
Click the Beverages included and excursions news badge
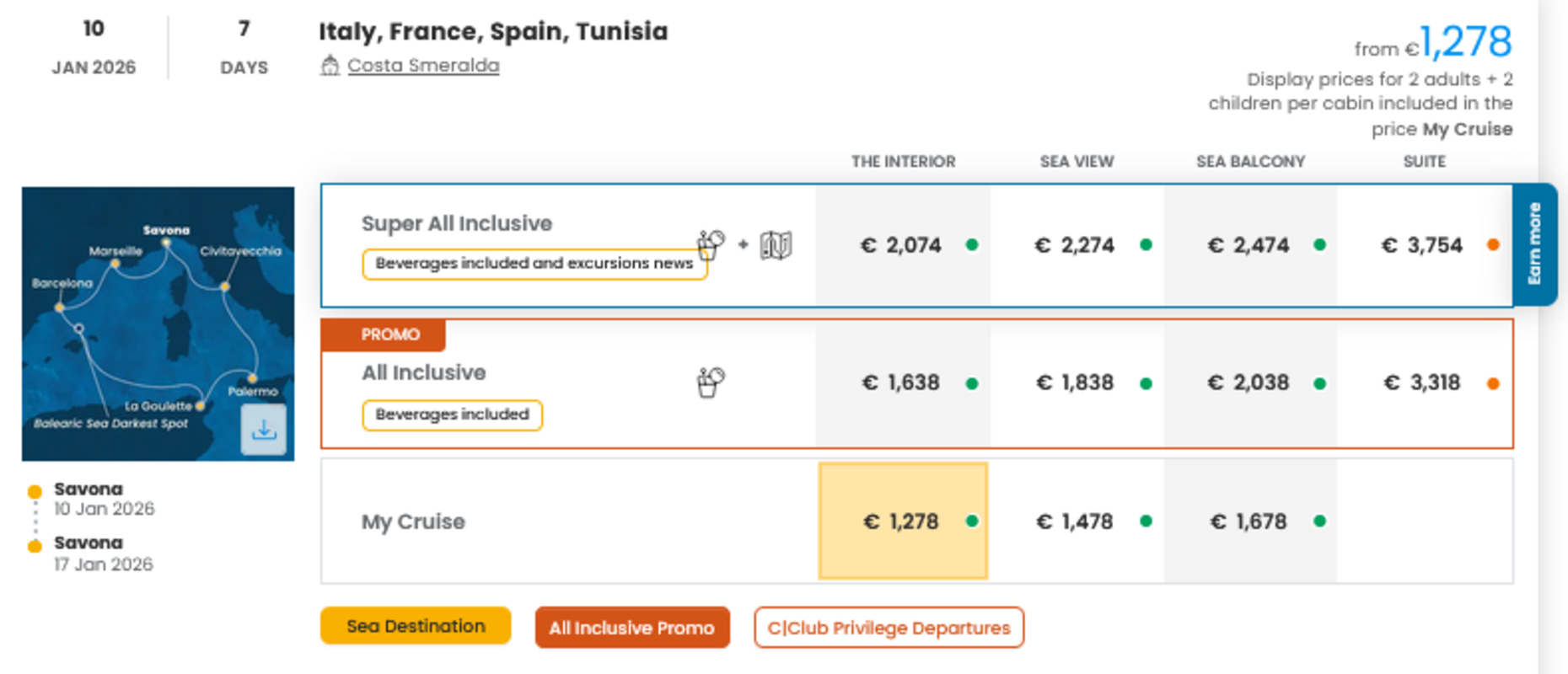tap(534, 263)
